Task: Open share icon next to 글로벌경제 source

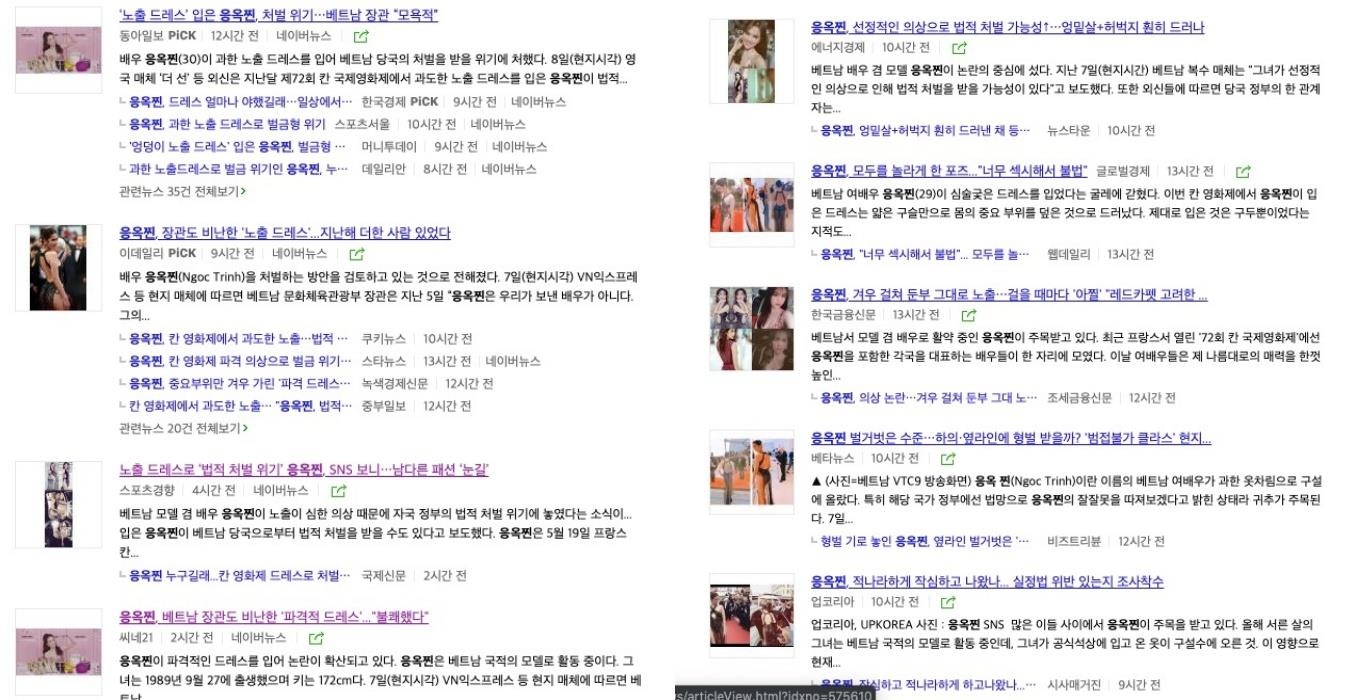Action: 1243,172
